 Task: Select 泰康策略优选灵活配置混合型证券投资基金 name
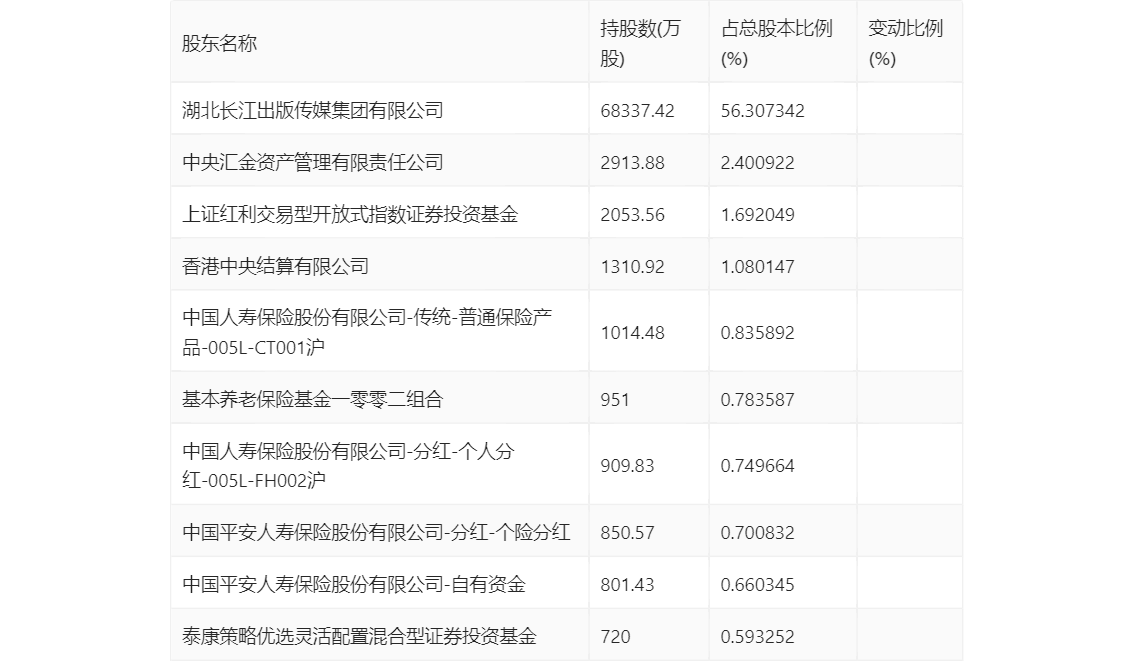(x=359, y=636)
